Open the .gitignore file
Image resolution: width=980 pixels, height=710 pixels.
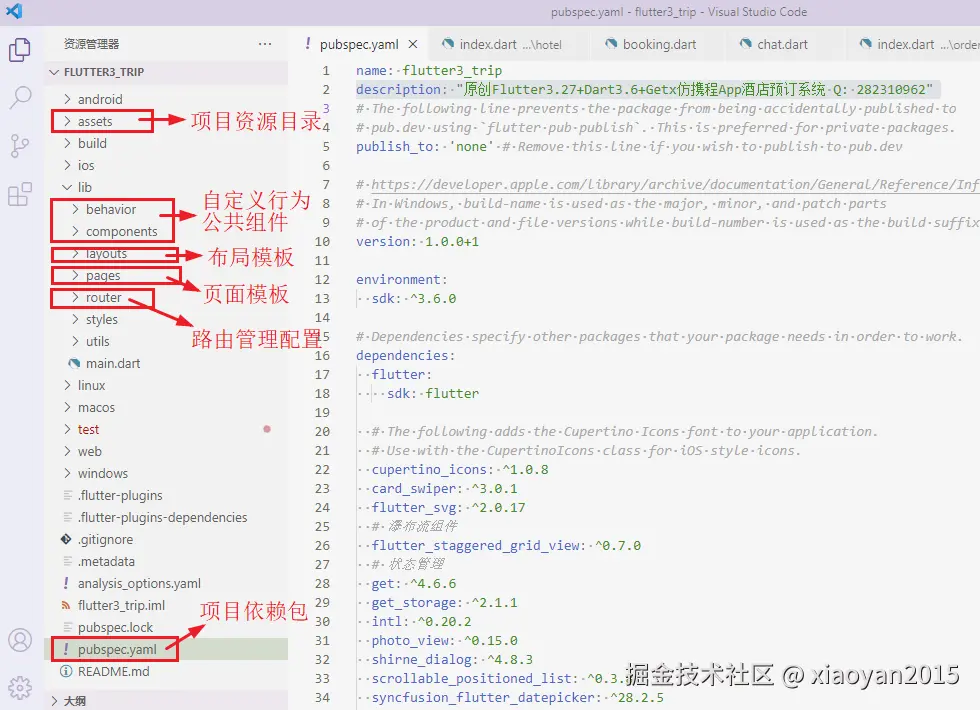(x=105, y=539)
